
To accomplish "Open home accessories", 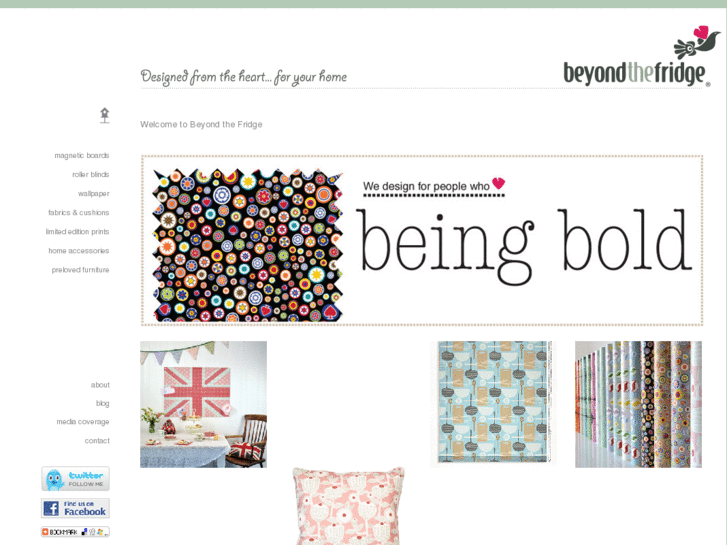I will 78,250.
